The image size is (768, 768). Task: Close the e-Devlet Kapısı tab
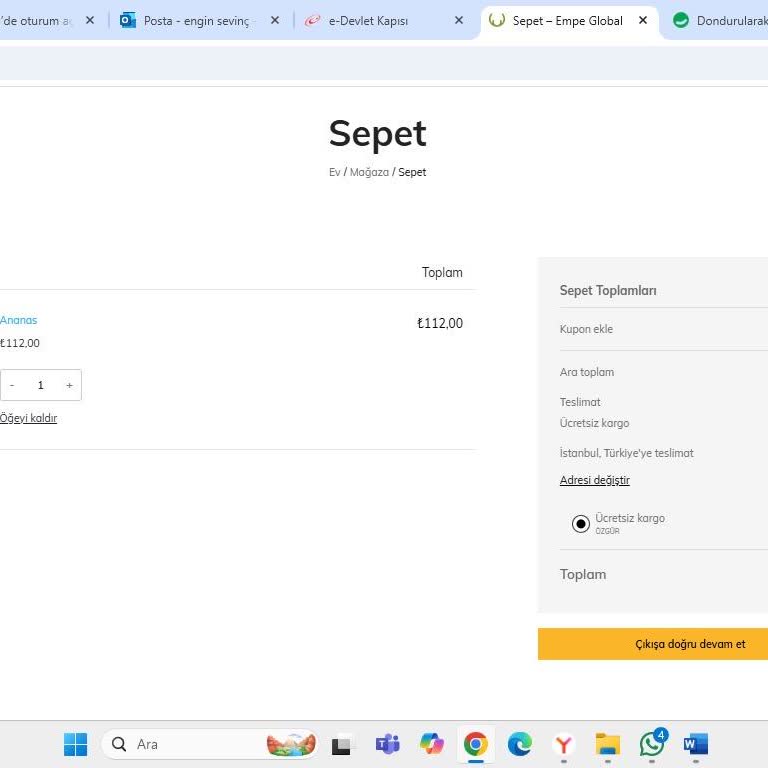click(x=458, y=20)
